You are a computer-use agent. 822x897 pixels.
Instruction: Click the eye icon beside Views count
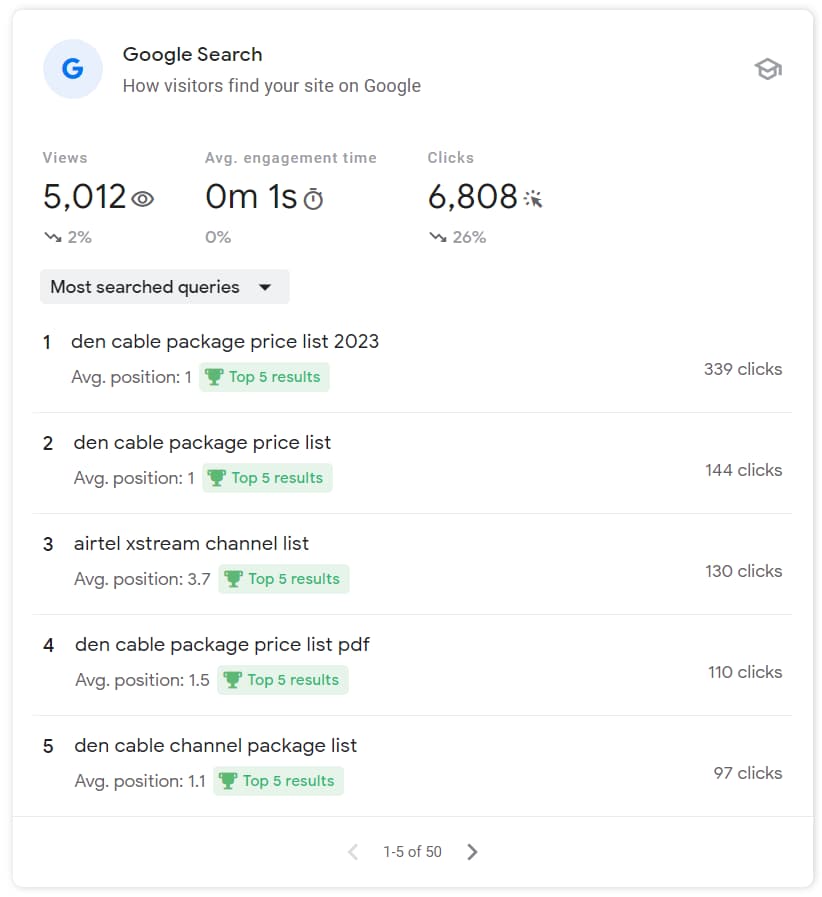(x=143, y=199)
